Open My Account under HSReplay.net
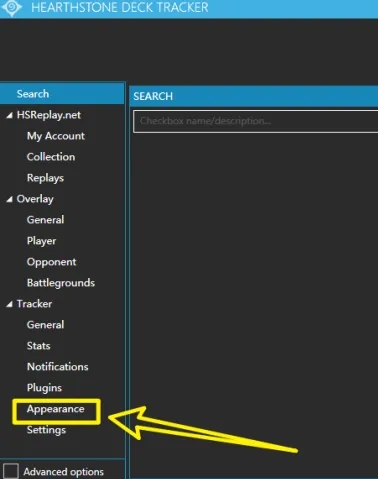 pyautogui.click(x=56, y=136)
